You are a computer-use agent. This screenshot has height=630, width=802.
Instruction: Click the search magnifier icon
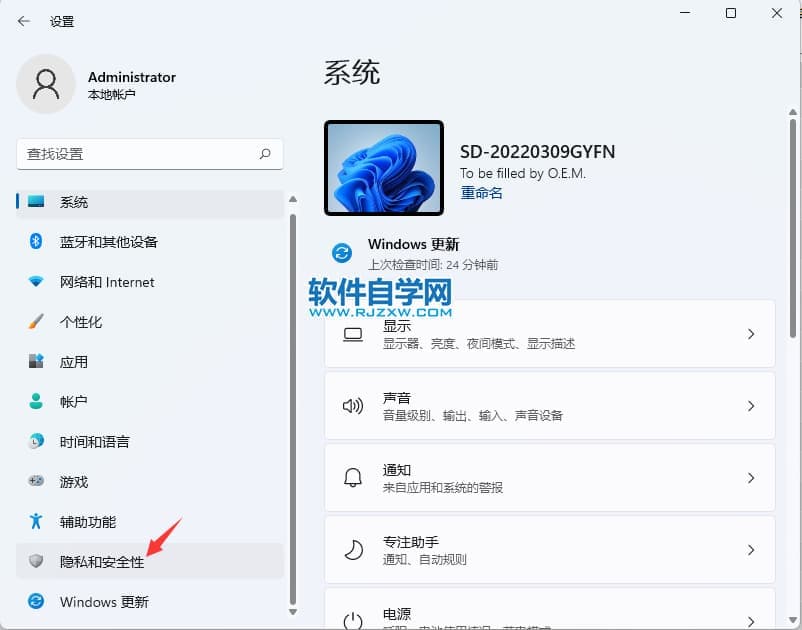265,154
